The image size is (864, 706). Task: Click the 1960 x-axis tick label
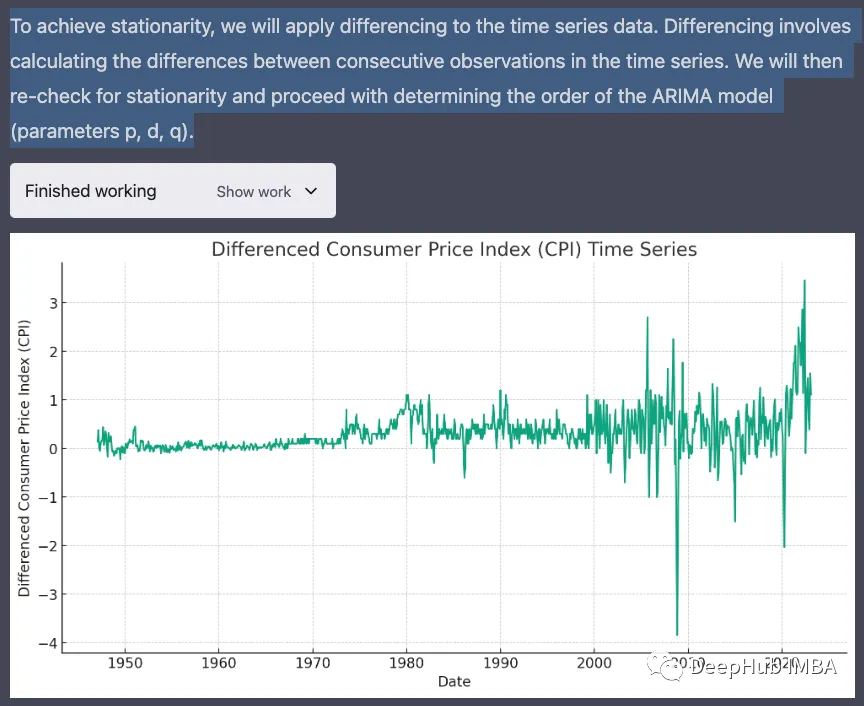[218, 662]
